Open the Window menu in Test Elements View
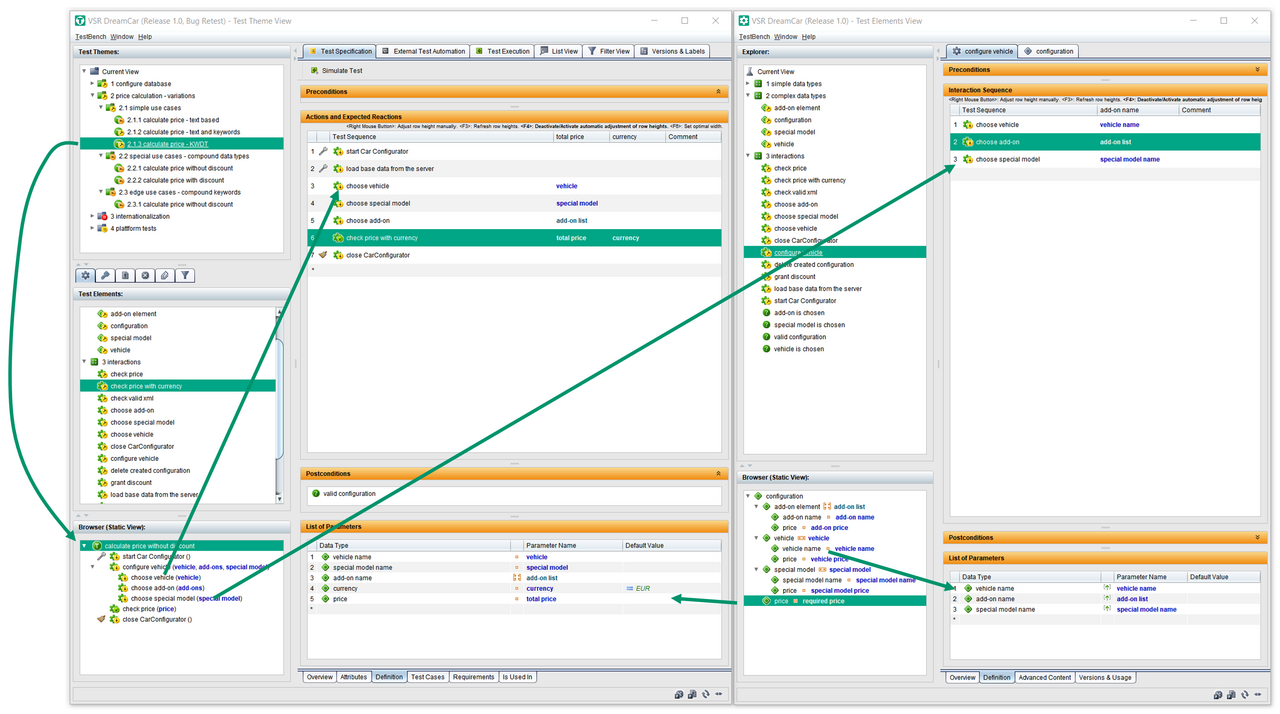 [786, 37]
